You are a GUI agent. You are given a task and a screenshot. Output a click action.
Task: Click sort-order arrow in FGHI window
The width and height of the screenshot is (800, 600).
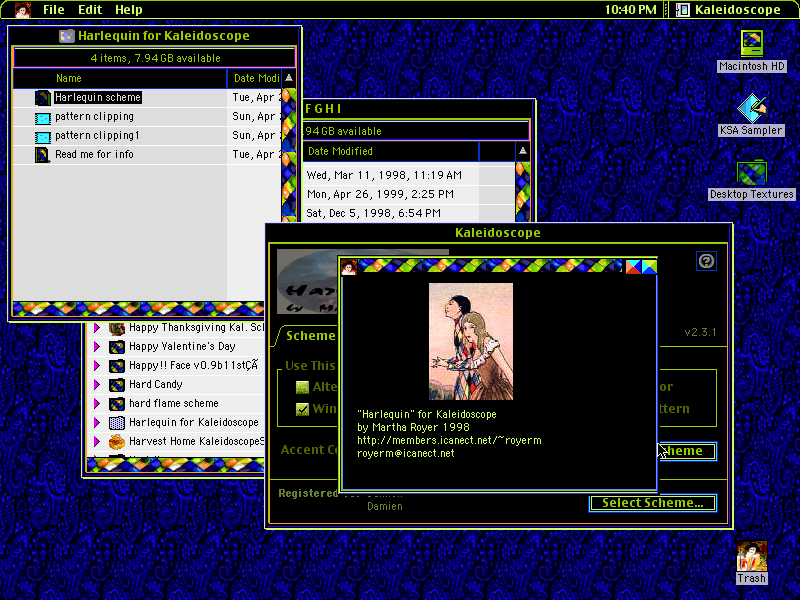[522, 151]
